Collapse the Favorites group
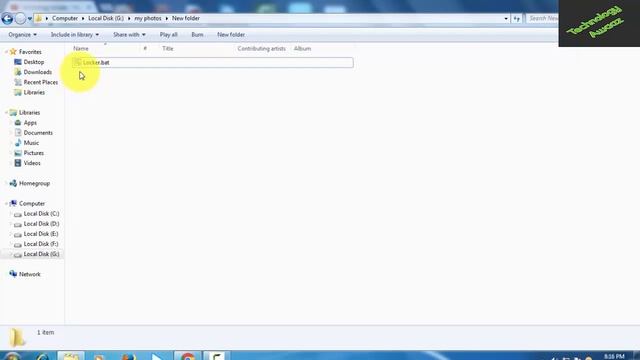 [6, 52]
